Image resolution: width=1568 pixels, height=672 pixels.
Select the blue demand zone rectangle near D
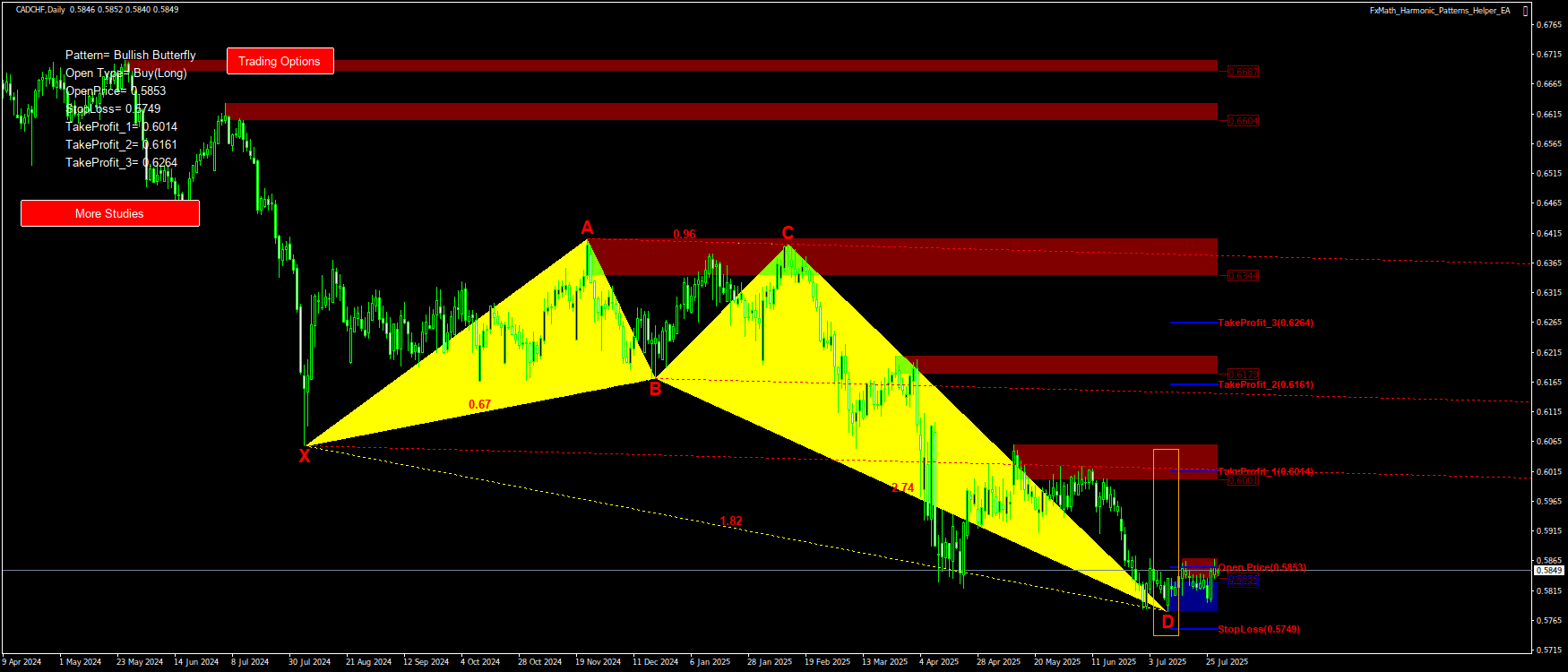pos(1196,597)
